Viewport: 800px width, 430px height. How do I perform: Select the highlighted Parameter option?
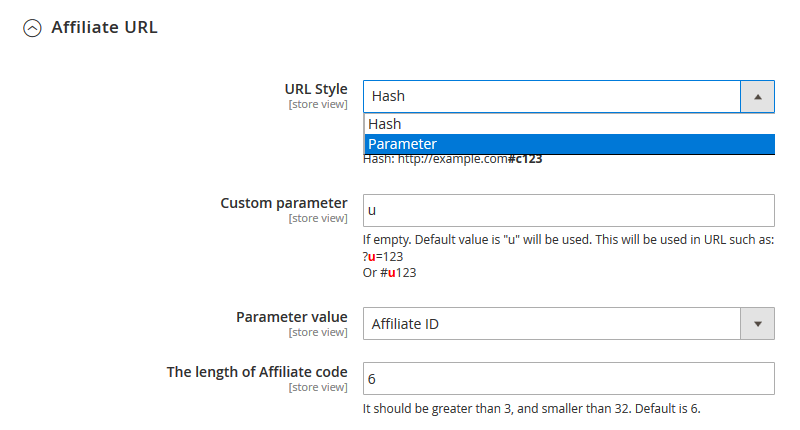pos(402,144)
